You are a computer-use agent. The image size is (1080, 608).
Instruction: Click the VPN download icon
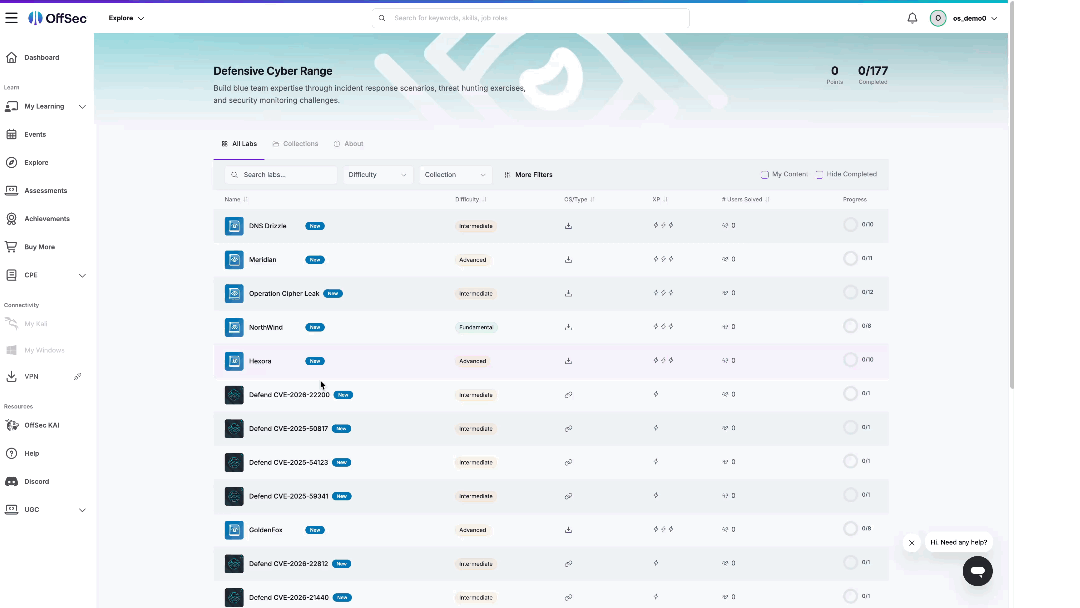click(x=11, y=377)
